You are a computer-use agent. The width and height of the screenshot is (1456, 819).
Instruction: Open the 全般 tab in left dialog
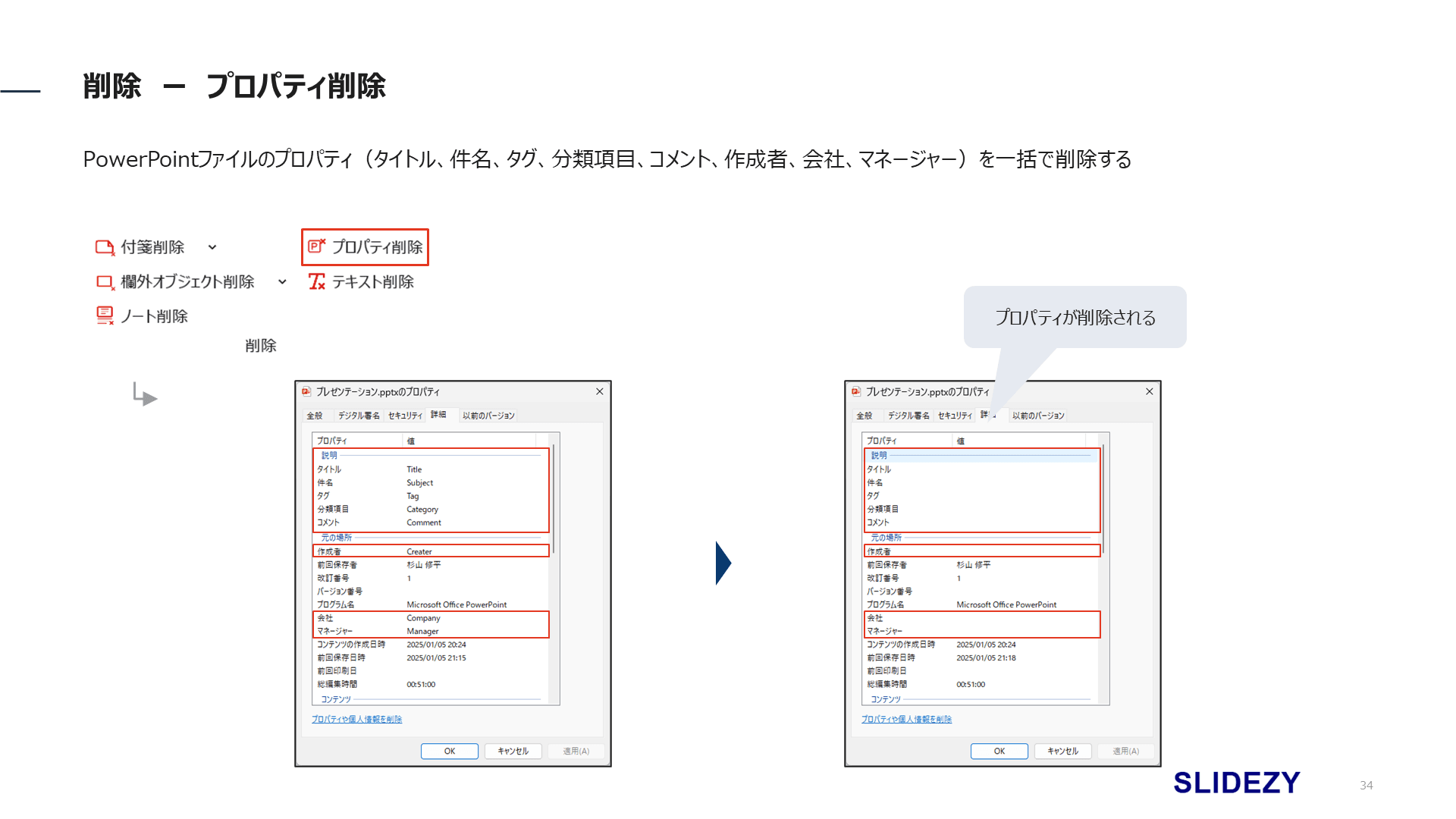[315, 416]
